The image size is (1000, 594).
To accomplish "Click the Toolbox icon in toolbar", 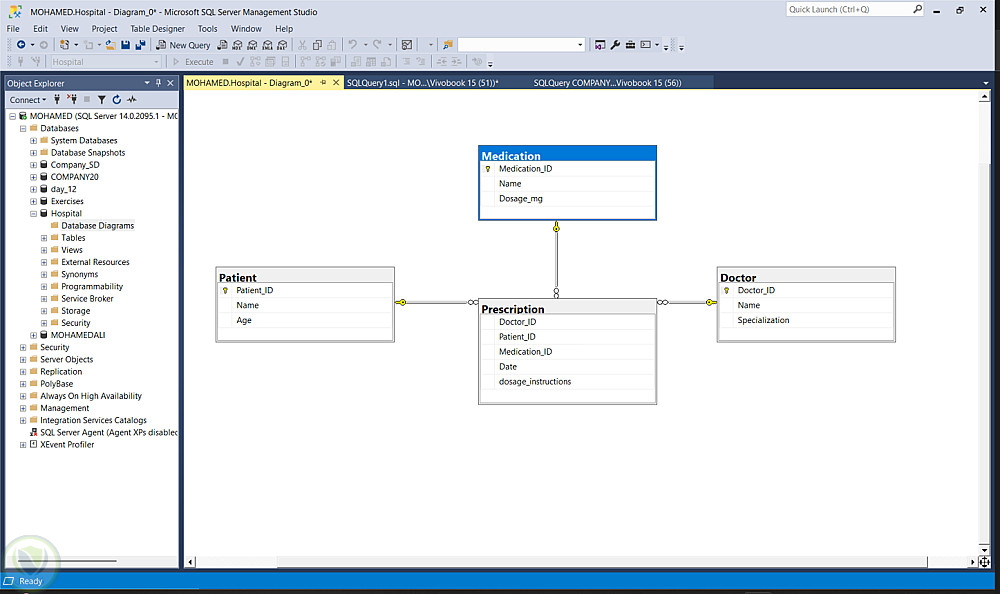I will pyautogui.click(x=630, y=45).
